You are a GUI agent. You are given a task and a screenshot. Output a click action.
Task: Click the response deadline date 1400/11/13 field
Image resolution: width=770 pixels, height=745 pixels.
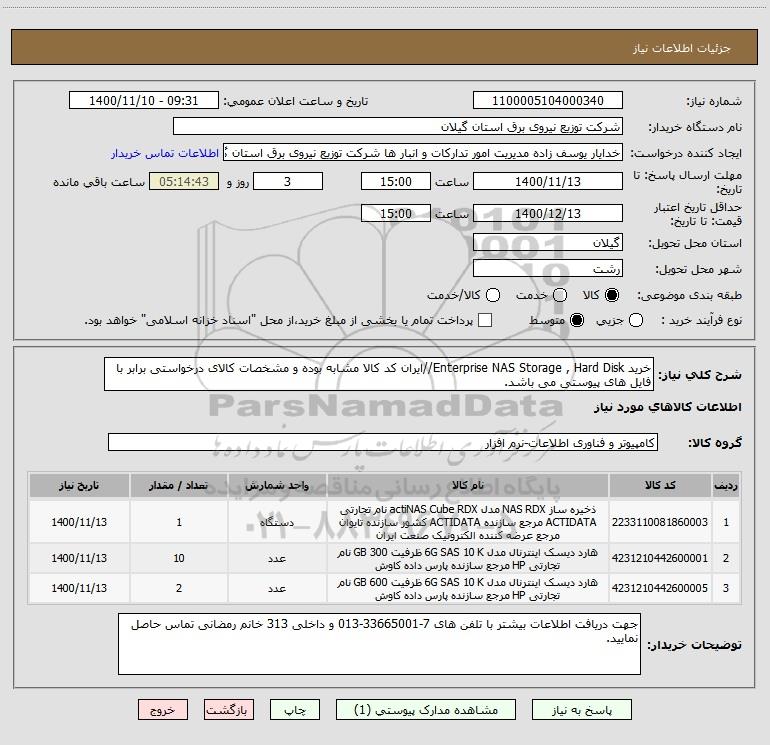(x=548, y=181)
